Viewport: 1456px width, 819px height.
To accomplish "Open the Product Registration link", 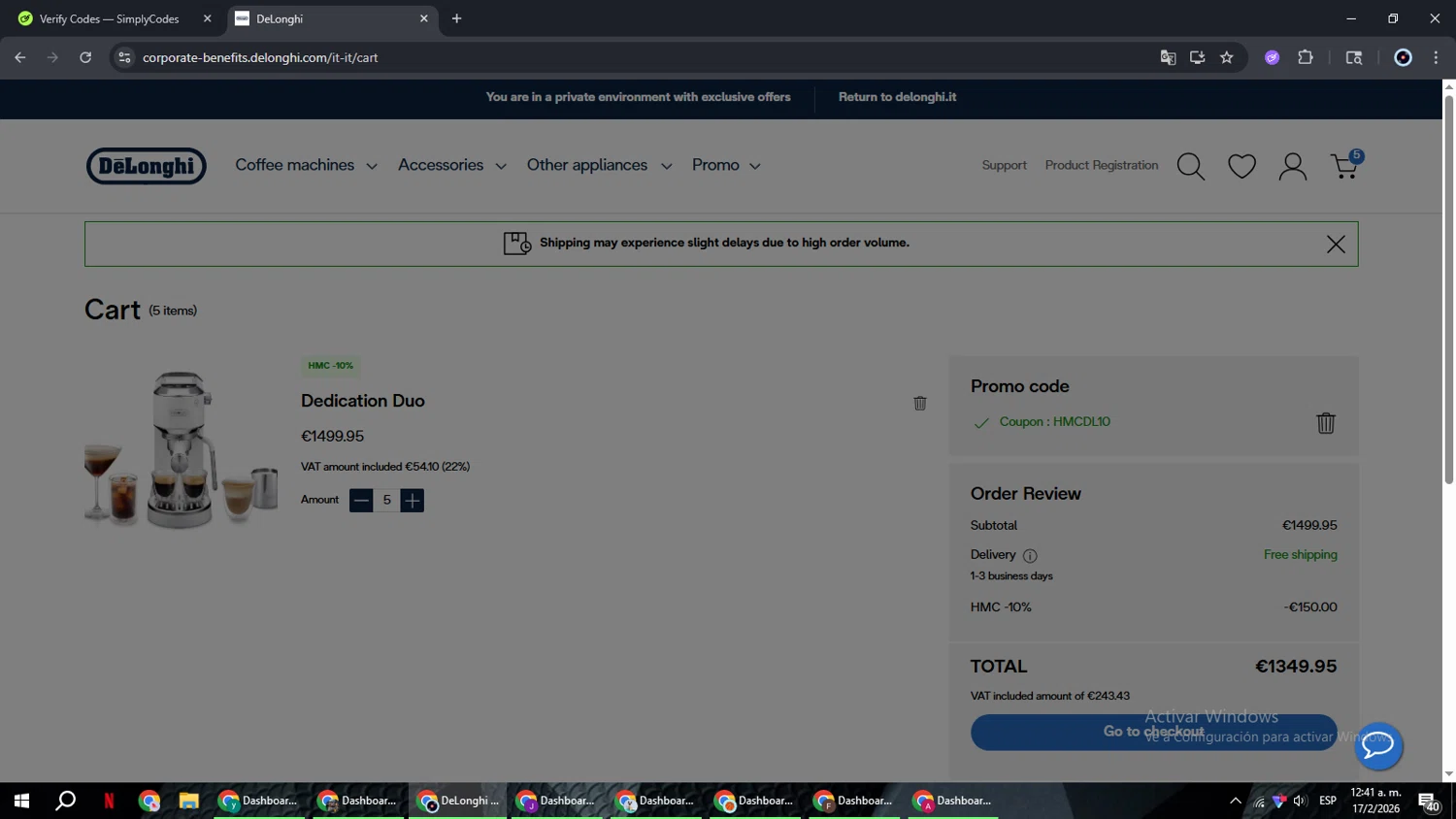I will (x=1102, y=165).
